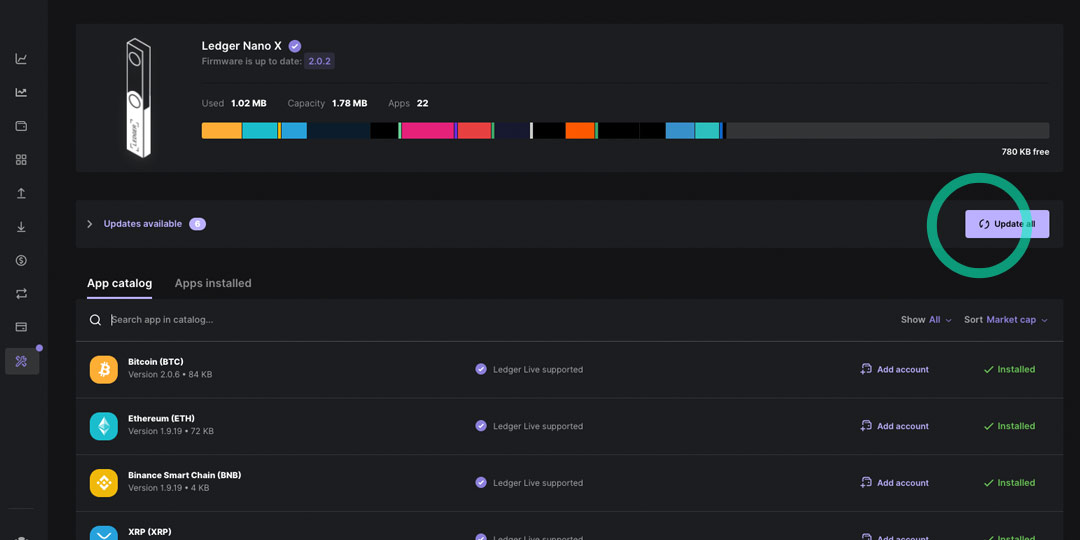Click the Receive download-arrow icon in sidebar
1080x540 pixels.
pos(21,227)
